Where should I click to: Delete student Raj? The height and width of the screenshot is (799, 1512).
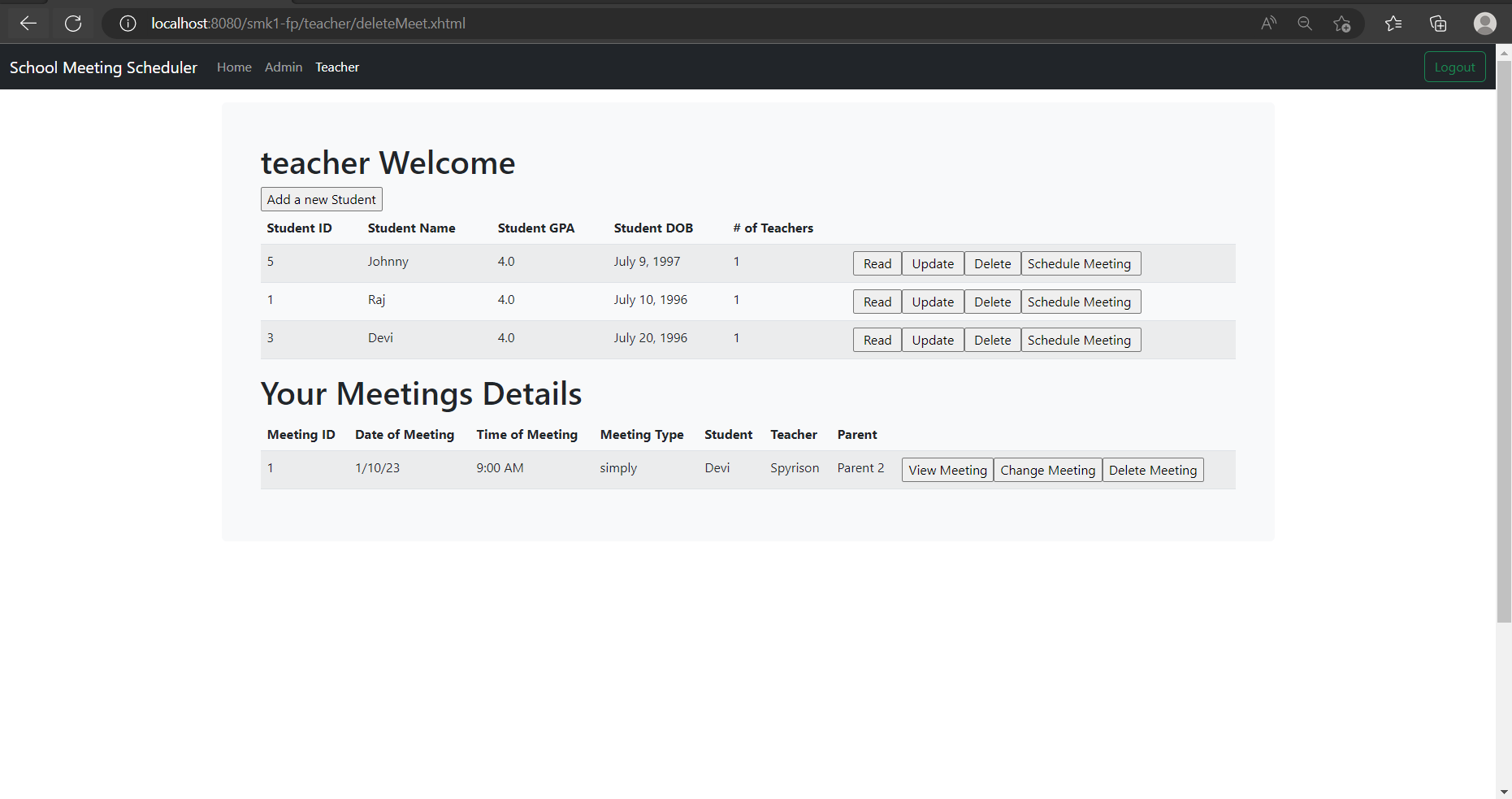992,301
